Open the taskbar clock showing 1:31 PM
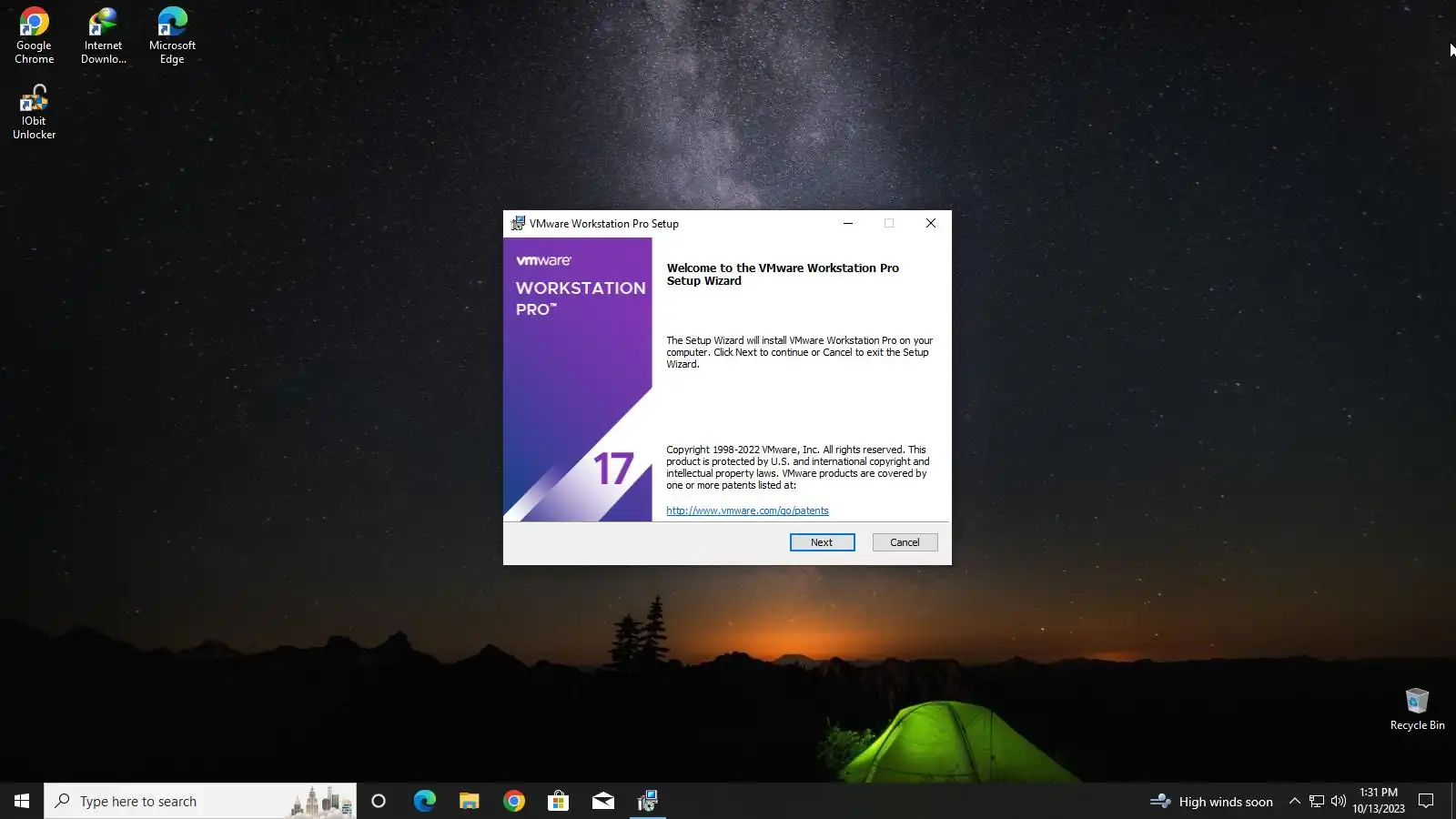 pyautogui.click(x=1379, y=801)
